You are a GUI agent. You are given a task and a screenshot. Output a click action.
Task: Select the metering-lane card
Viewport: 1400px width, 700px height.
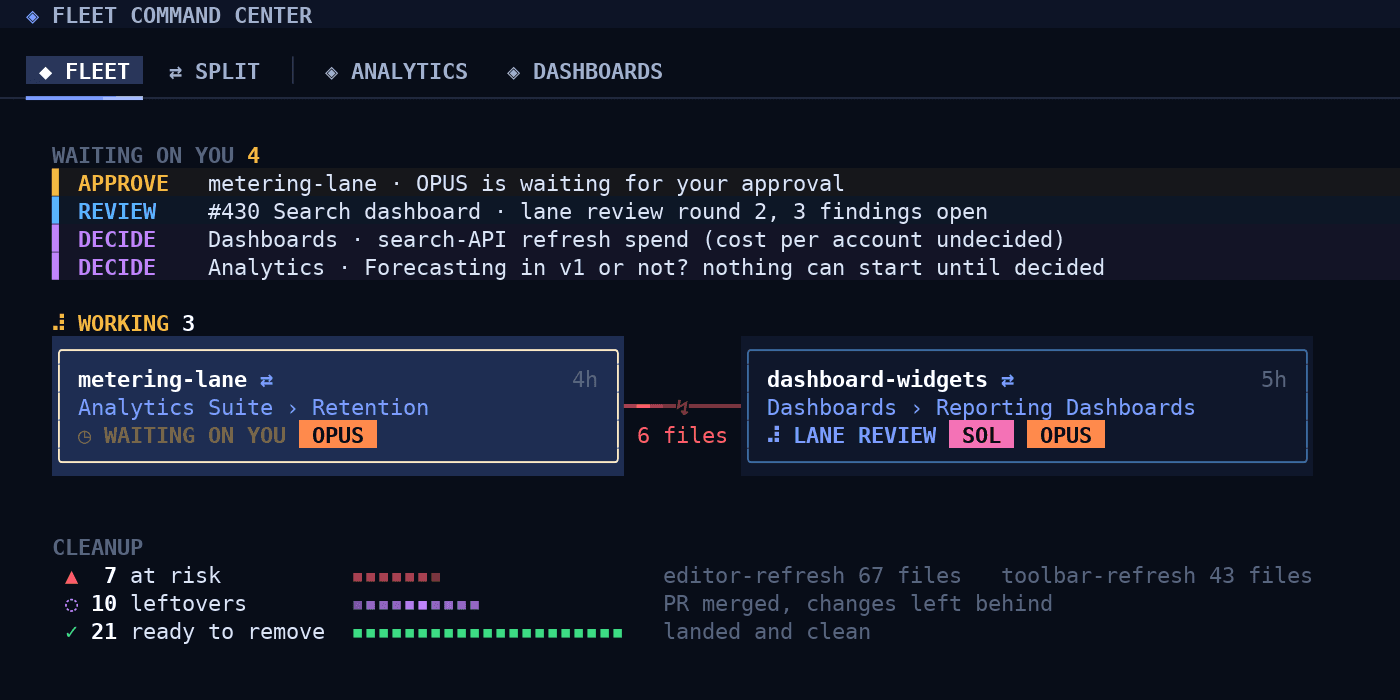(338, 406)
